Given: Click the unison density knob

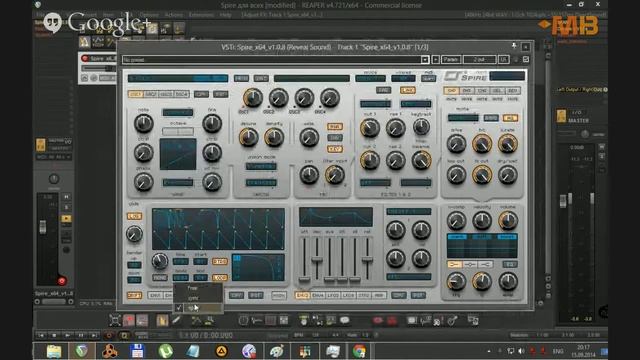Looking at the screenshot, I should point(274,138).
